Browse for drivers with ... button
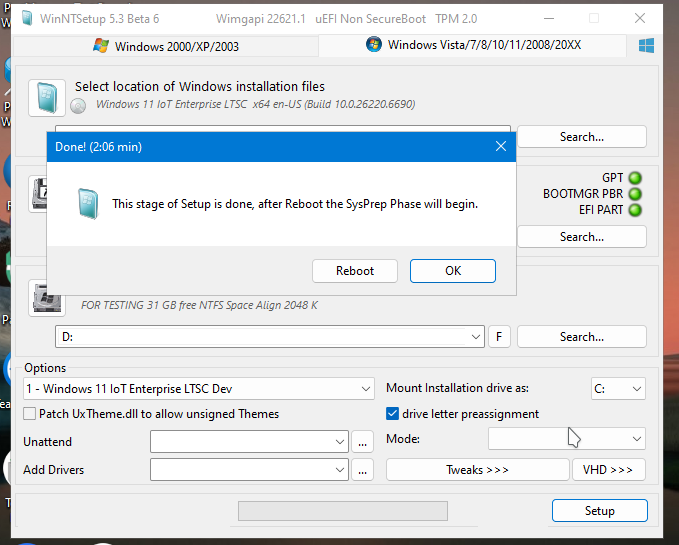Image resolution: width=679 pixels, height=545 pixels. [362, 470]
